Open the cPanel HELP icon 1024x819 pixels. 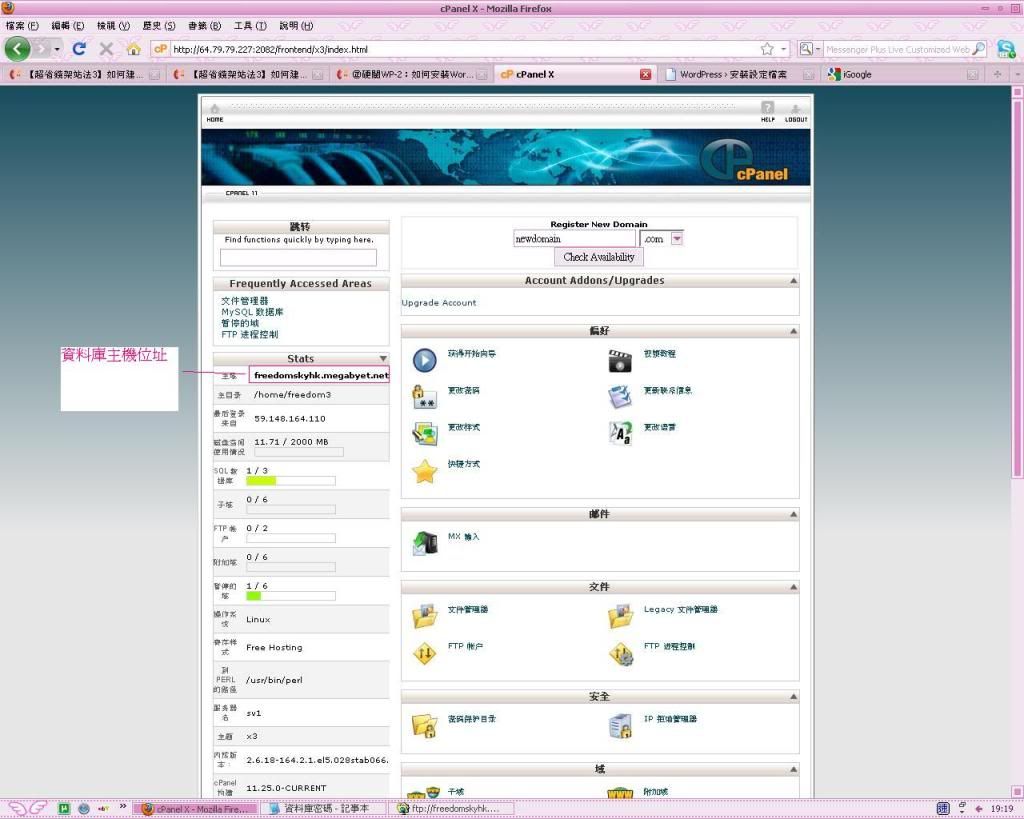[768, 111]
